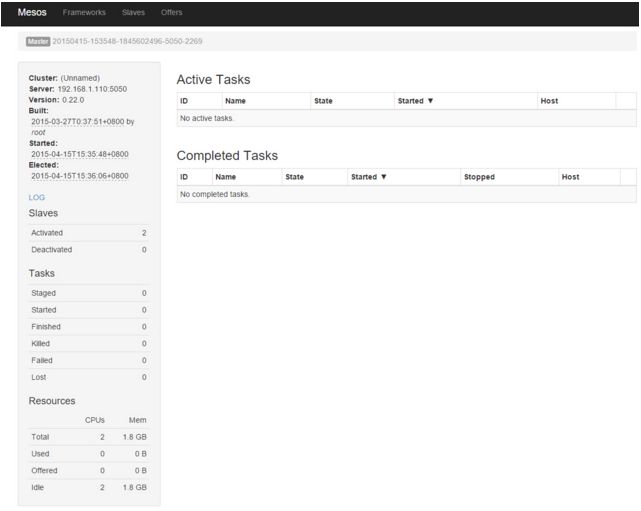Click the 'No completed tasks.' message
This screenshot has width=641, height=511.
(x=215, y=194)
